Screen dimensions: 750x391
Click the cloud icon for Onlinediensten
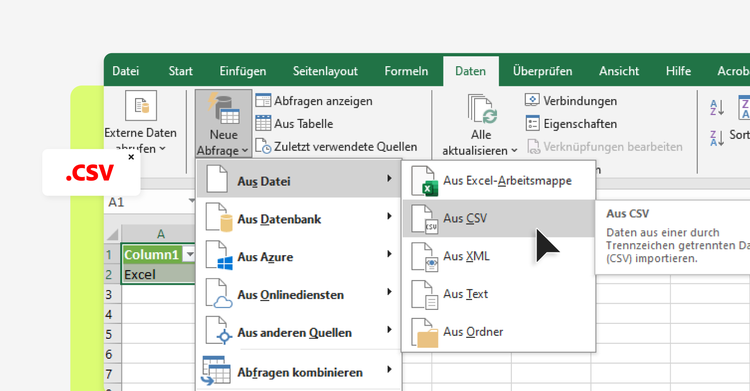(222, 302)
